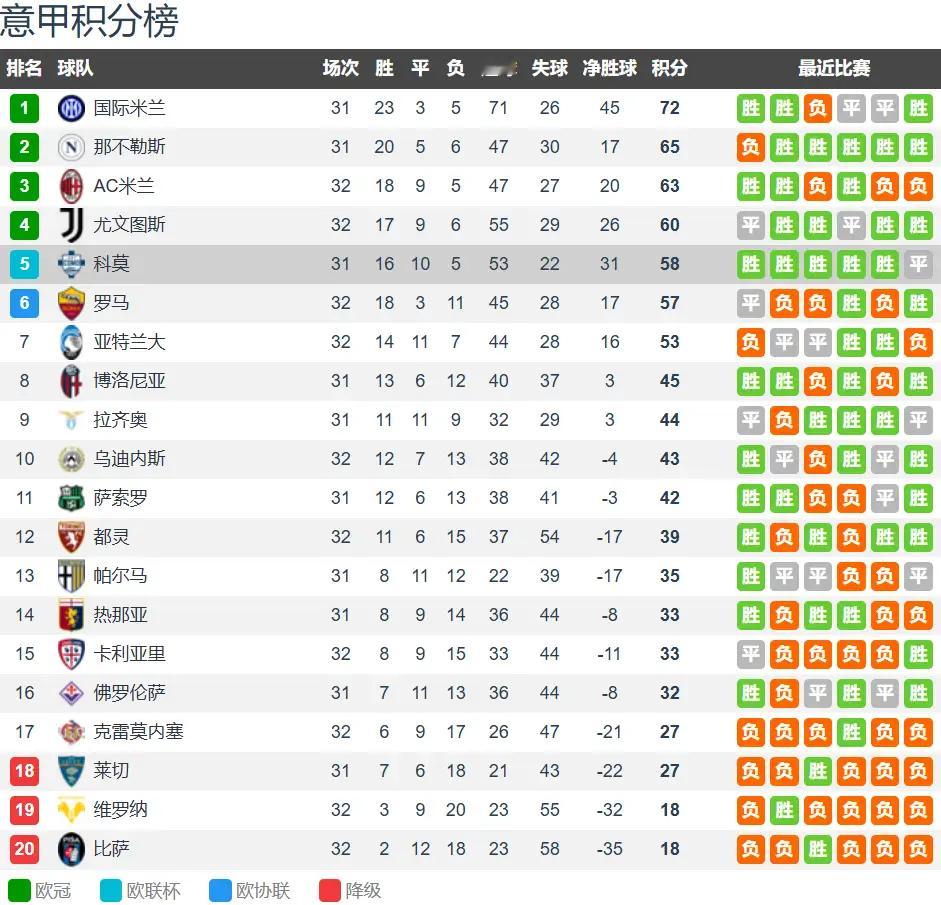Click the Napoli (那不勒斯) club crest
Viewport: 941px width, 905px height.
(x=72, y=147)
